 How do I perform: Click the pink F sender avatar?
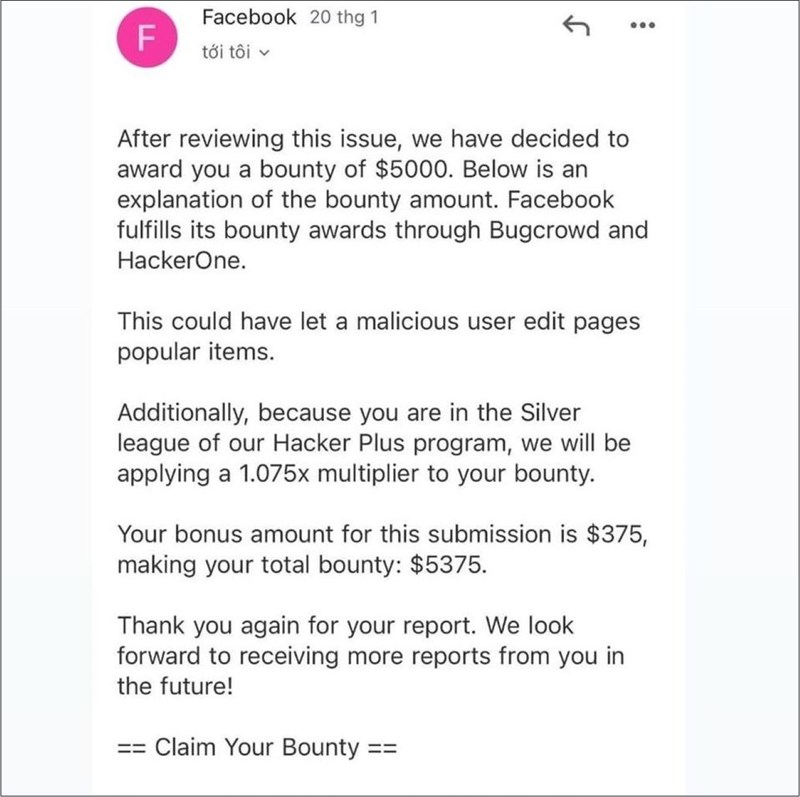click(x=148, y=37)
